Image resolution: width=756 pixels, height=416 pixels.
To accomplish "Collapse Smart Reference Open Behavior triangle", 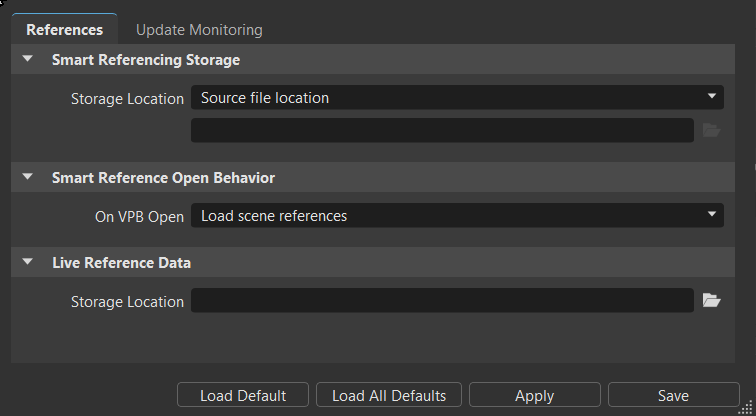I will click(x=28, y=178).
